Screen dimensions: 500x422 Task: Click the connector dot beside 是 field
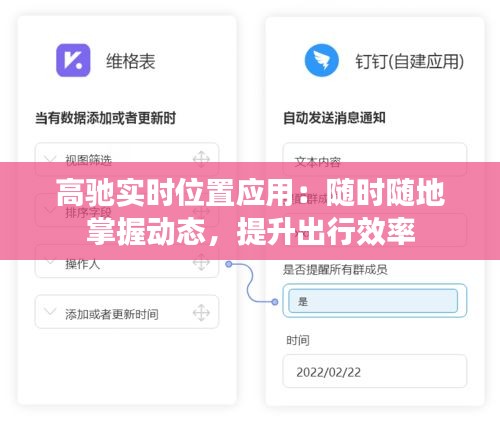(275, 302)
